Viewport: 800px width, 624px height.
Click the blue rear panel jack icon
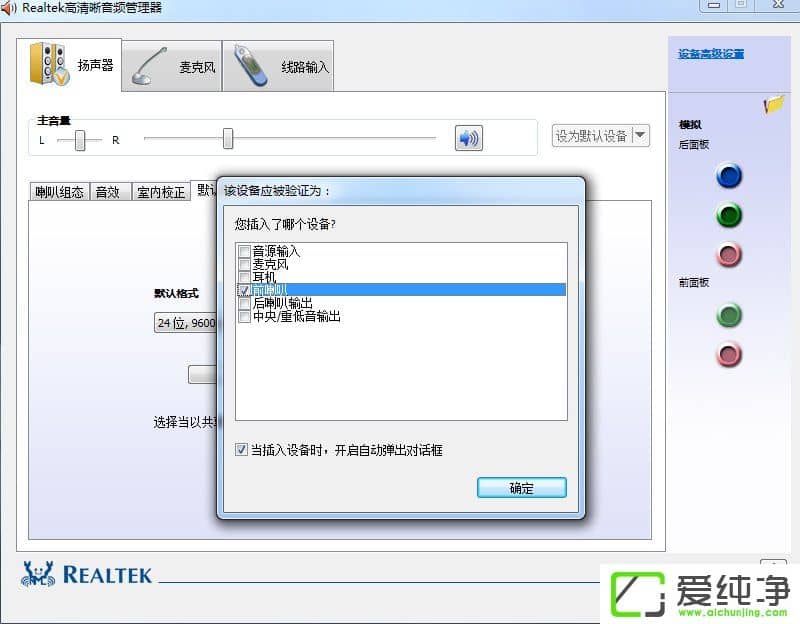point(729,175)
